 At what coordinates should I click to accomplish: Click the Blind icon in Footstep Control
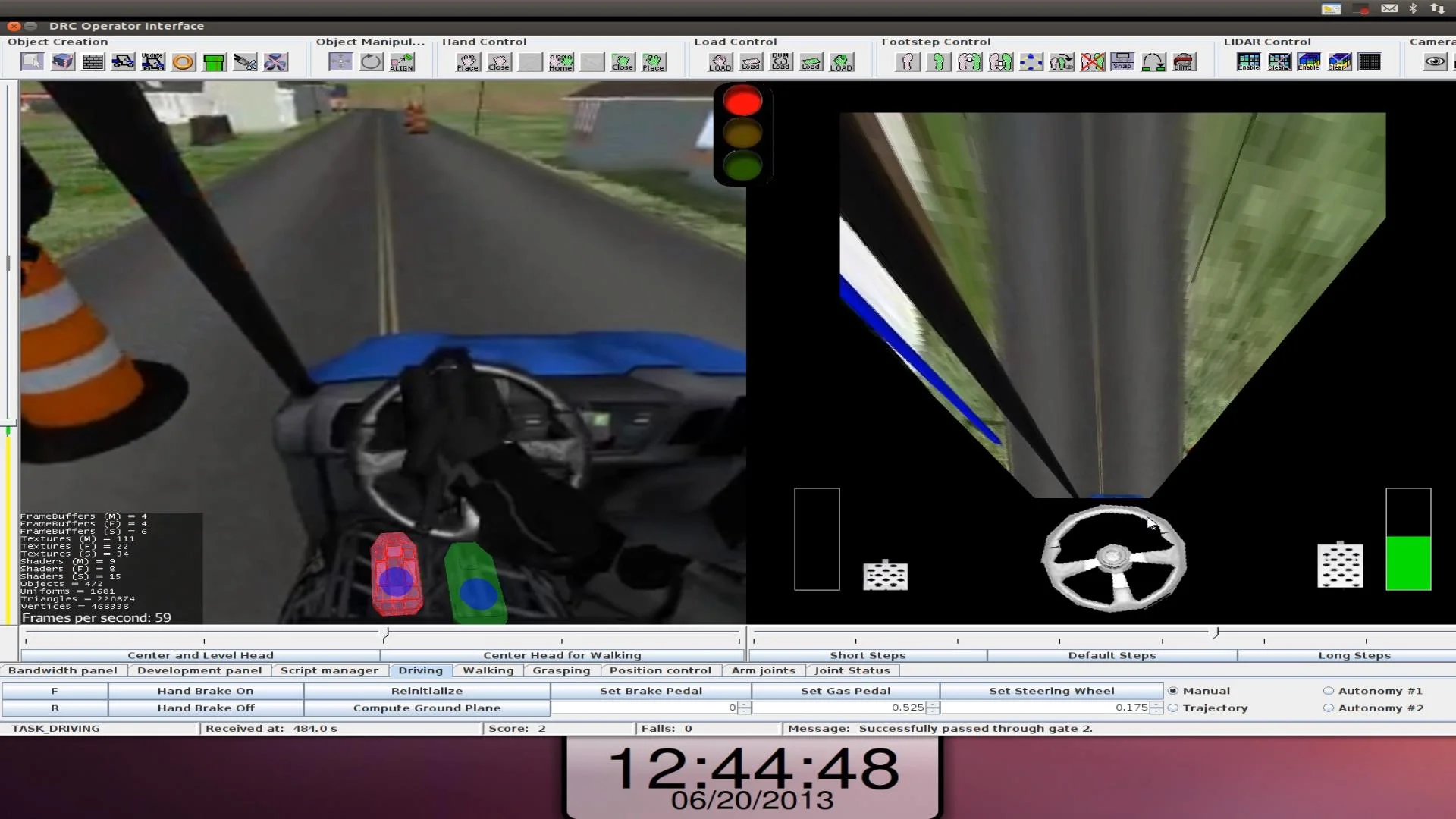click(x=1185, y=63)
